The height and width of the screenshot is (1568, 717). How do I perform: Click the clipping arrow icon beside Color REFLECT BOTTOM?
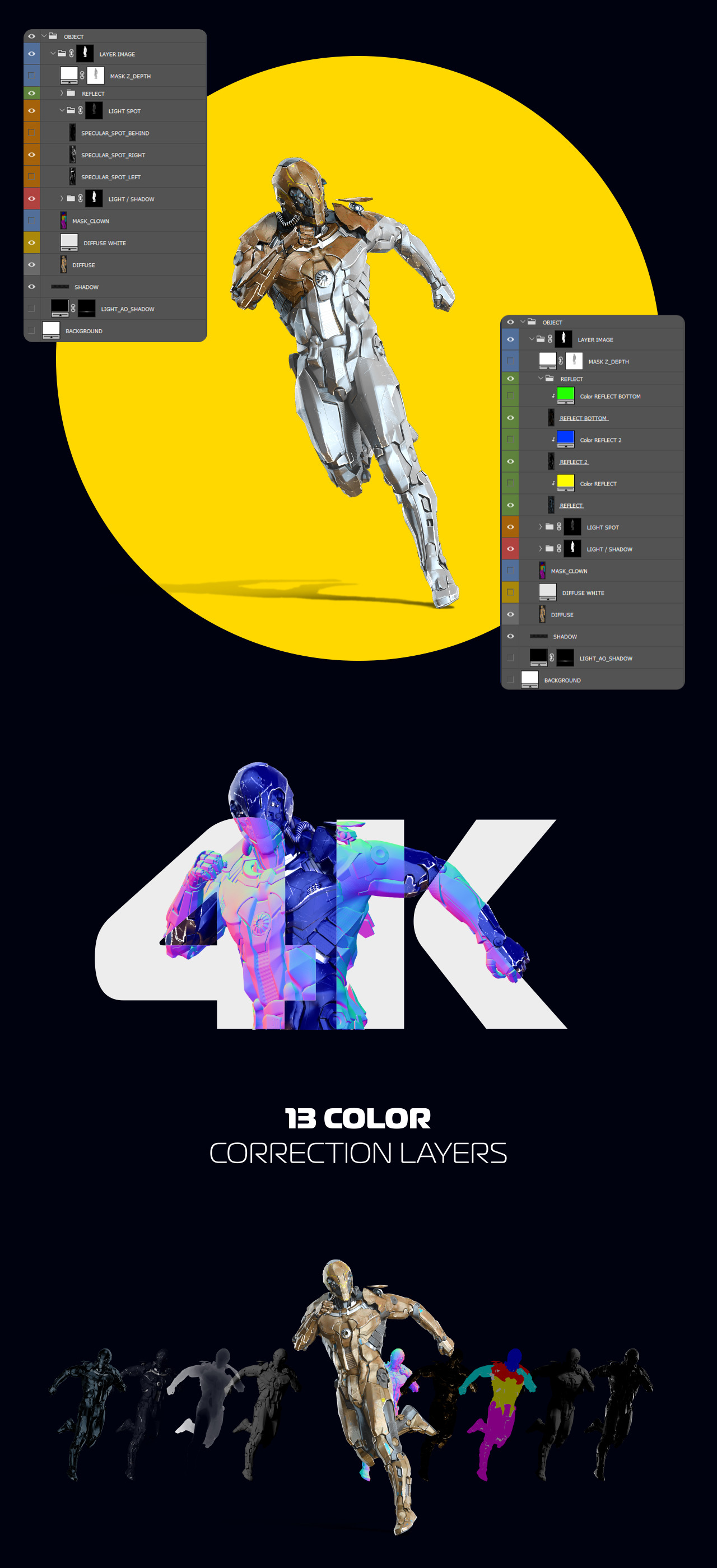(x=553, y=396)
